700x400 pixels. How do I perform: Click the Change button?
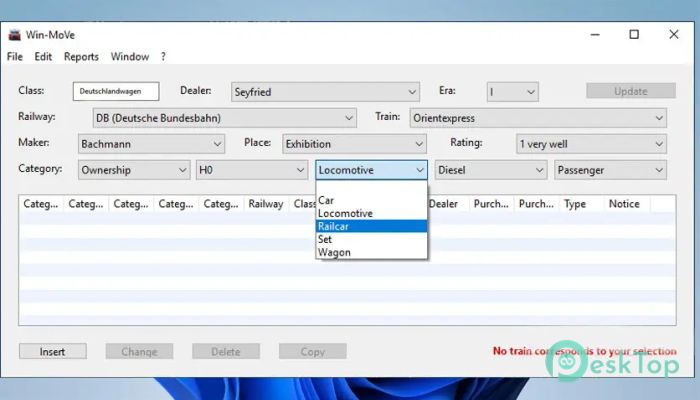coord(139,351)
